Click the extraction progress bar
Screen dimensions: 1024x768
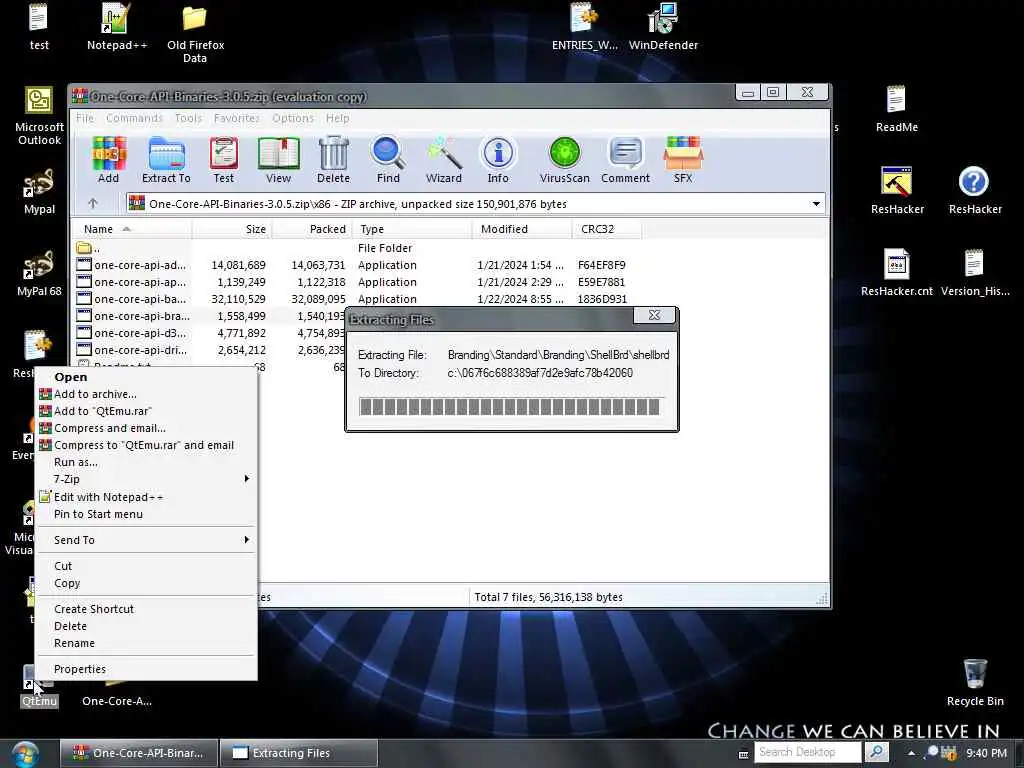pos(511,406)
